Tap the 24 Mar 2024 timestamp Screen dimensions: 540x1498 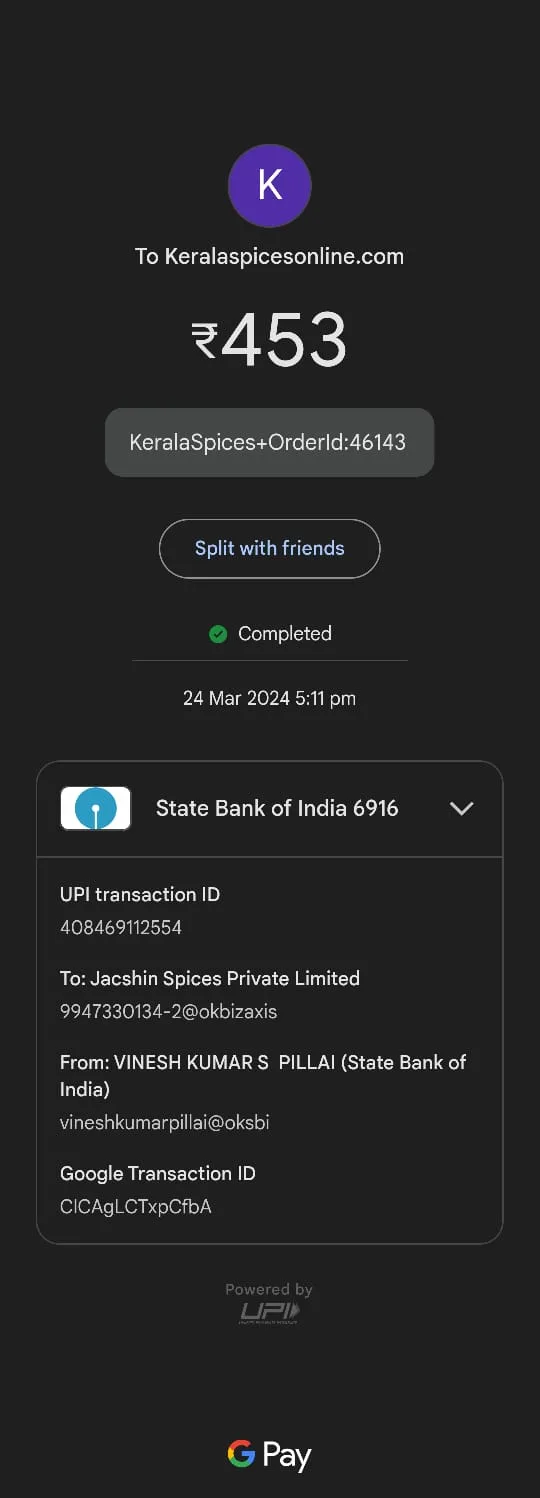pyautogui.click(x=270, y=698)
